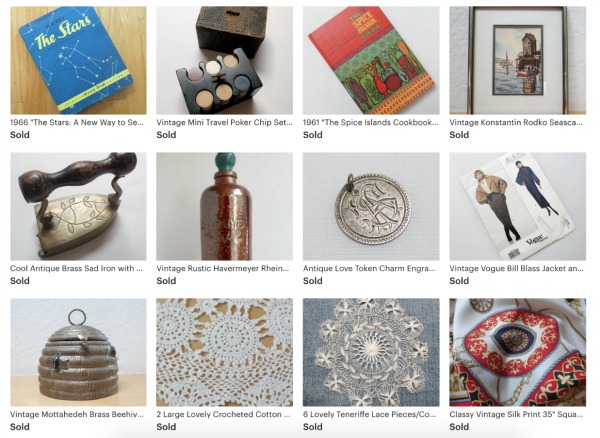Open the Vintage Konstantin Rodko Seascape title
Image resolution: width=600 pixels, height=438 pixels.
click(516, 122)
